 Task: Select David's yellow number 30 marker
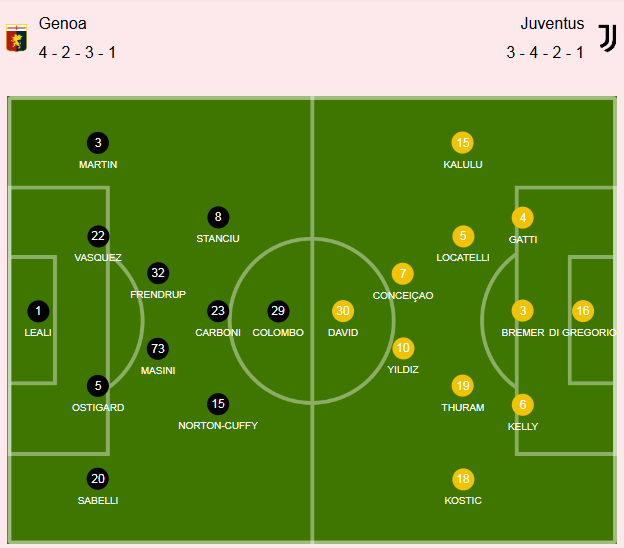tap(343, 311)
